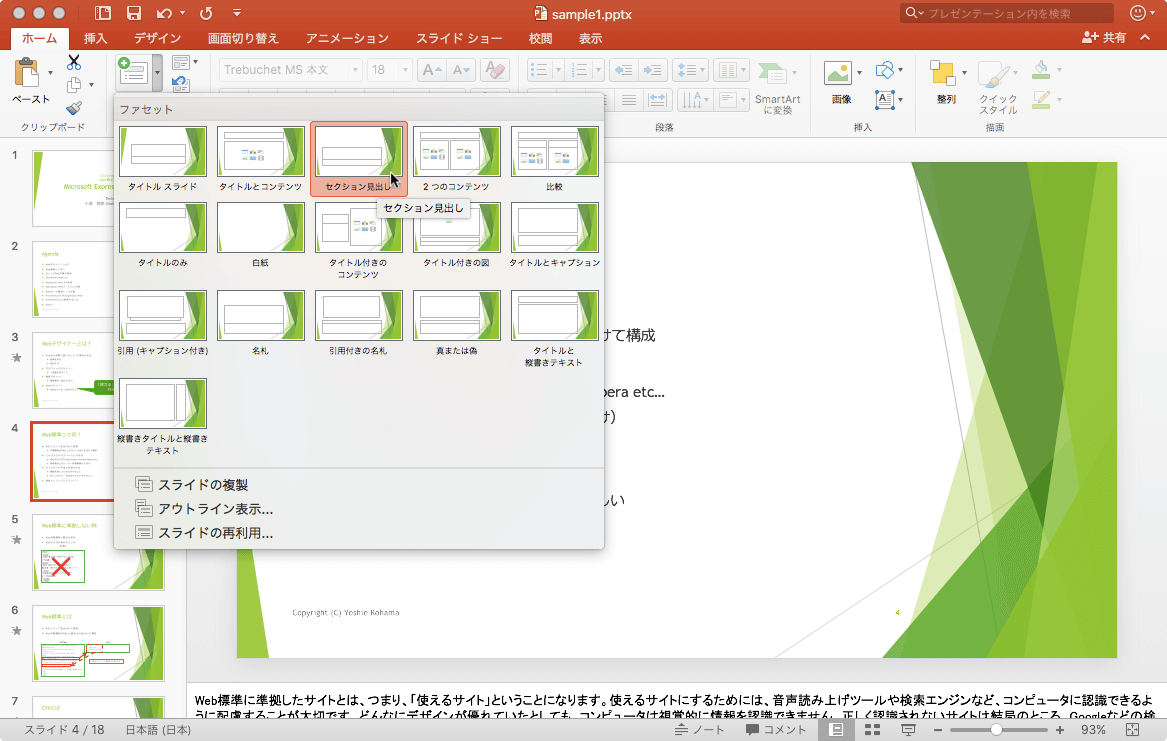Click the Format Painter brush icon

pos(74,108)
